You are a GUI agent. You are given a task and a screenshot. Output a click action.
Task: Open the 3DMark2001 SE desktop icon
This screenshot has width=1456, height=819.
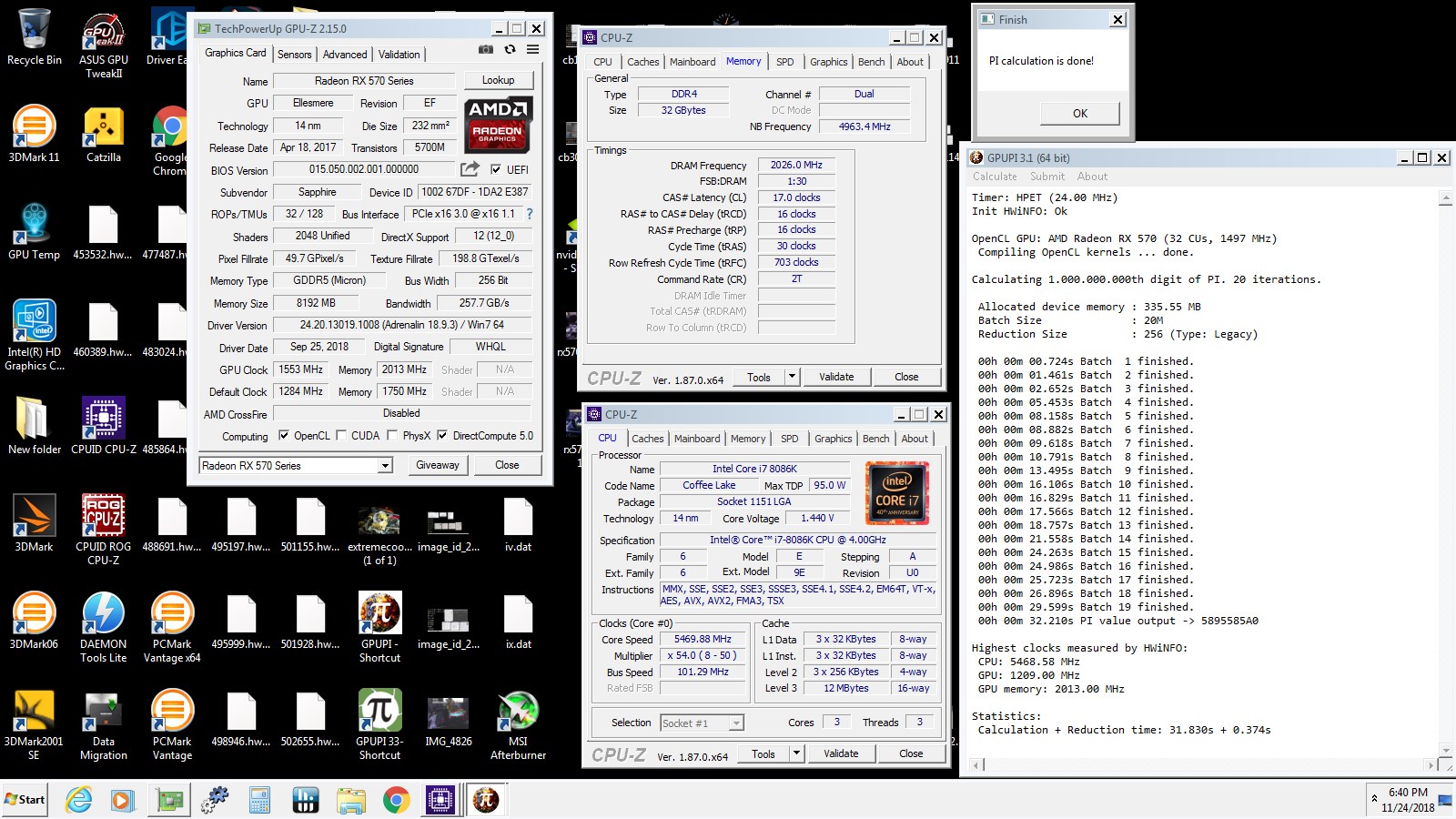[35, 724]
